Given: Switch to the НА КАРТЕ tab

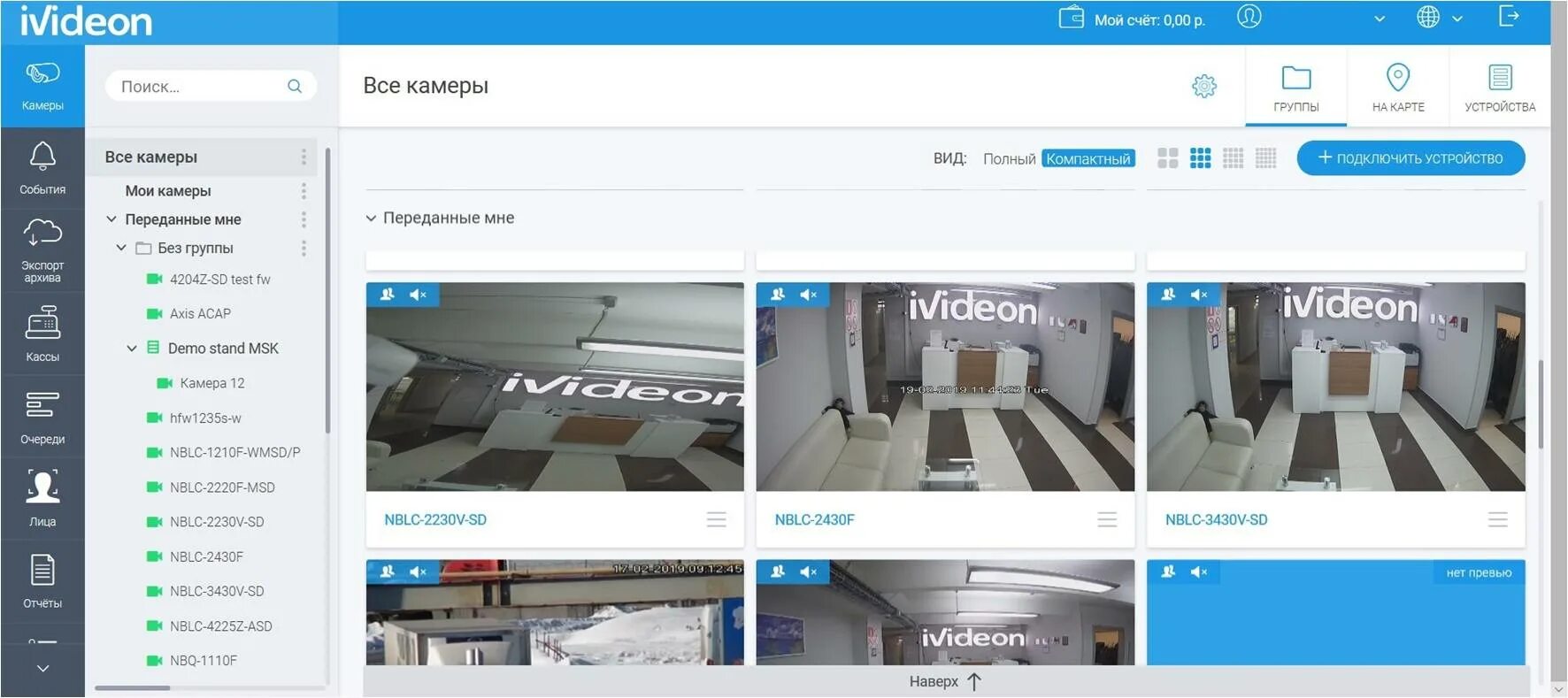Looking at the screenshot, I should point(1398,87).
